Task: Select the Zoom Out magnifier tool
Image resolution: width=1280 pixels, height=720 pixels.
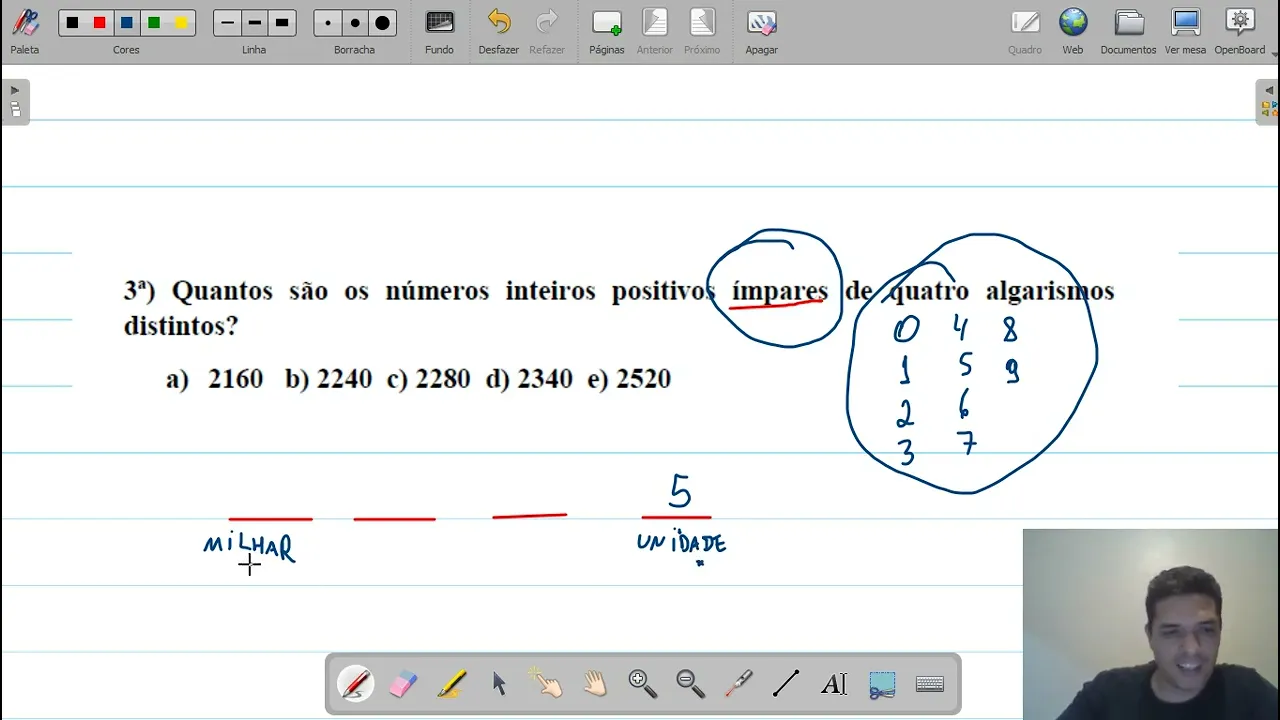Action: tap(690, 684)
